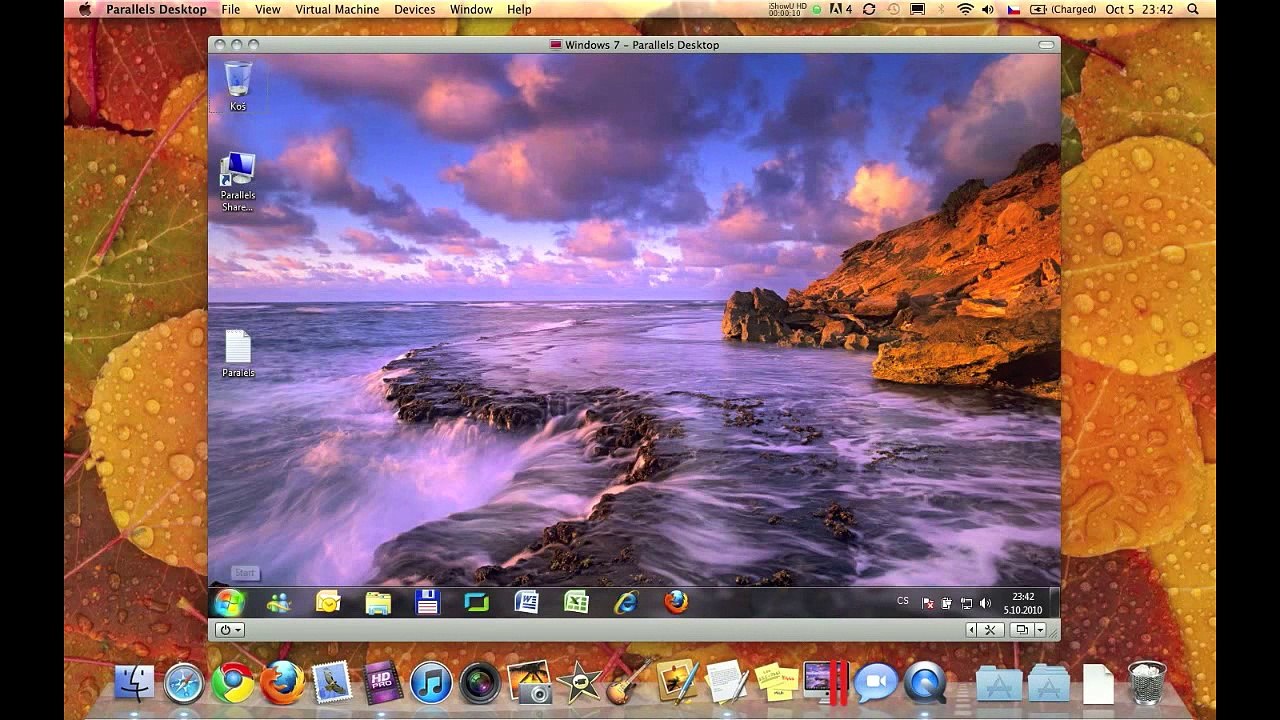Click the Windows taskbar clock 23:42
This screenshot has width=1280, height=720.
point(1023,602)
